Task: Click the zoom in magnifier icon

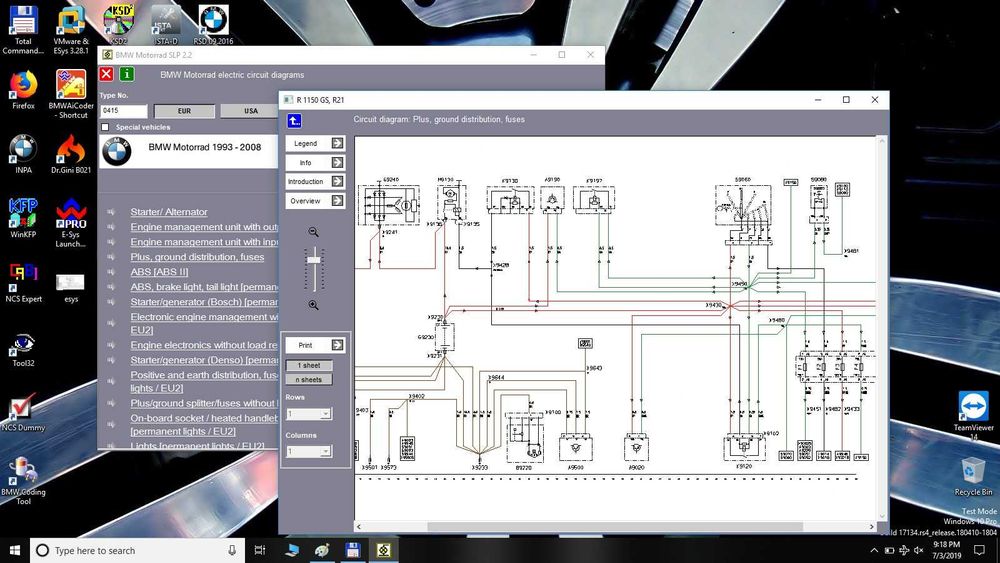Action: pos(313,305)
